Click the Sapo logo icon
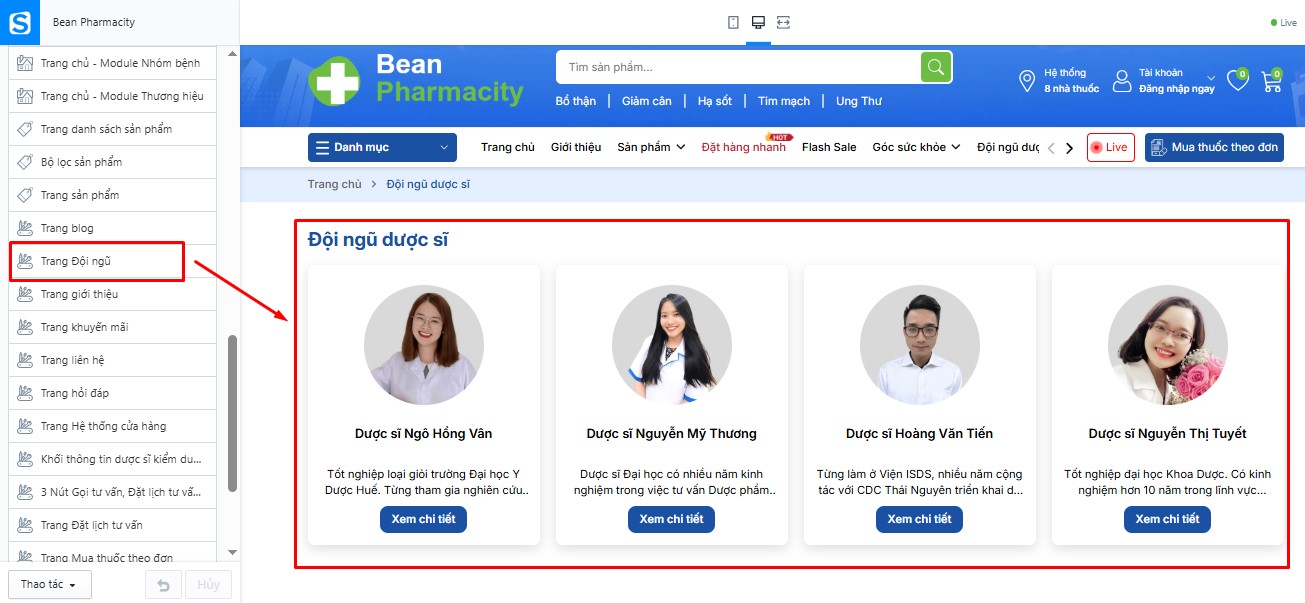The image size is (1305, 603). coord(20,22)
